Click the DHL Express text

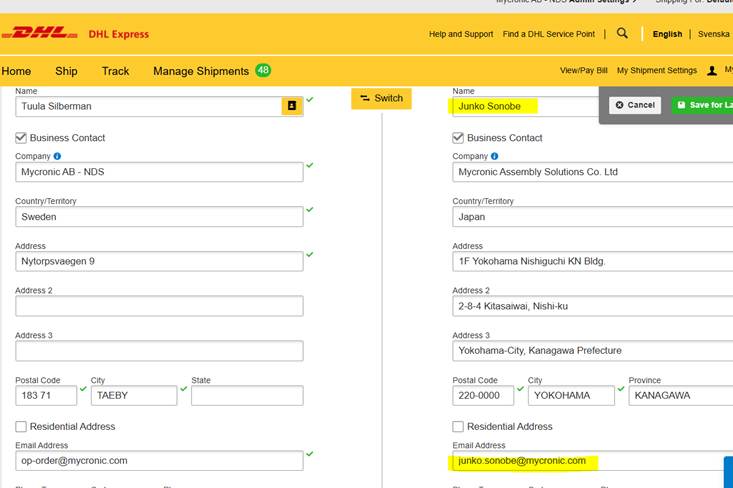click(119, 34)
